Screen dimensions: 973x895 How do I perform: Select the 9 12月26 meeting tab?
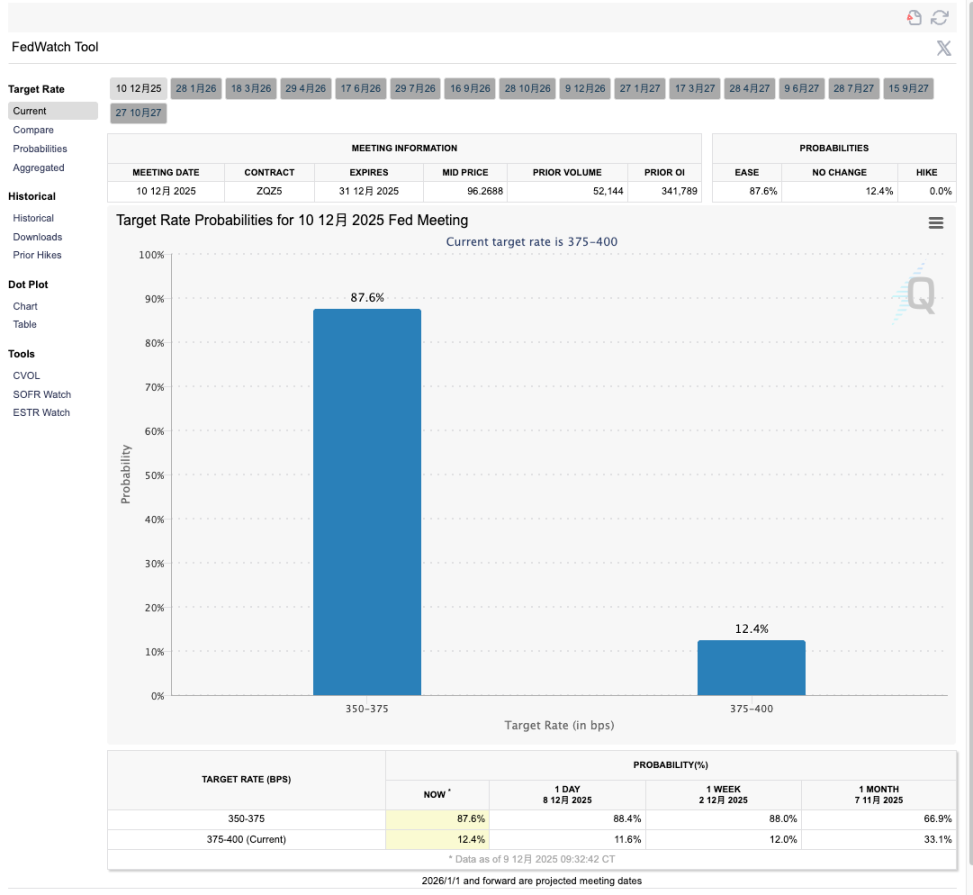585,89
